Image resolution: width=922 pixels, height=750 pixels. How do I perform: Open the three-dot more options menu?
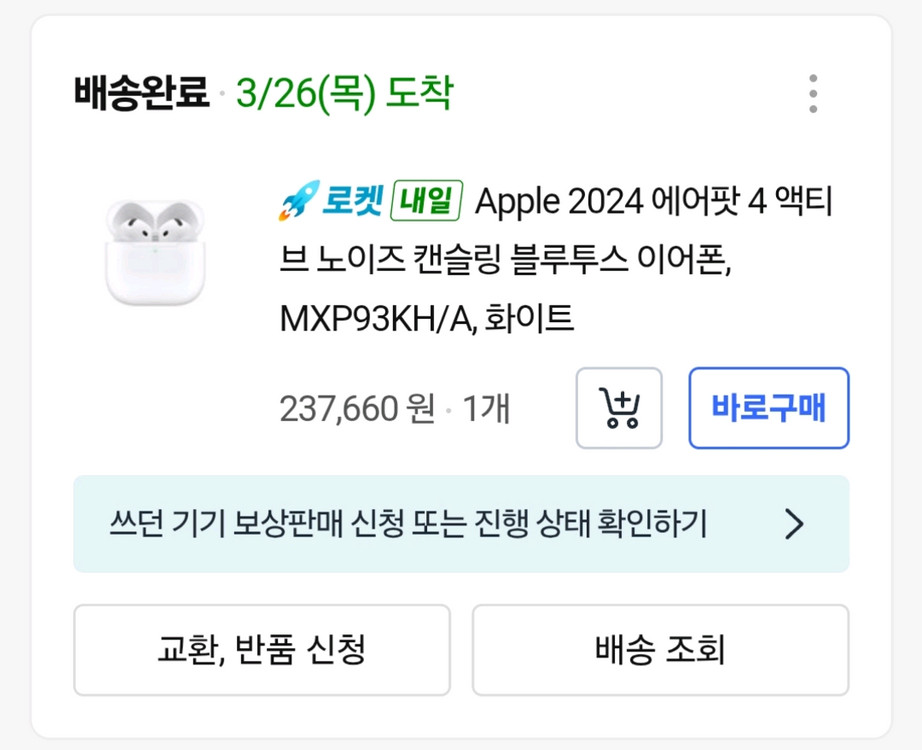pyautogui.click(x=815, y=92)
